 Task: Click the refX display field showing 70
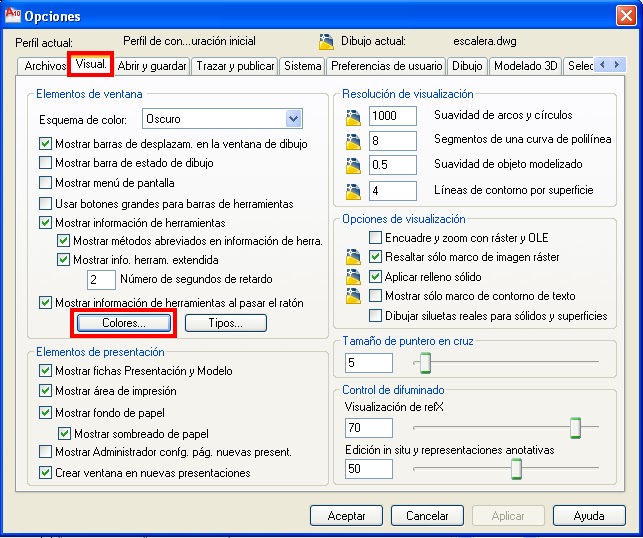369,428
